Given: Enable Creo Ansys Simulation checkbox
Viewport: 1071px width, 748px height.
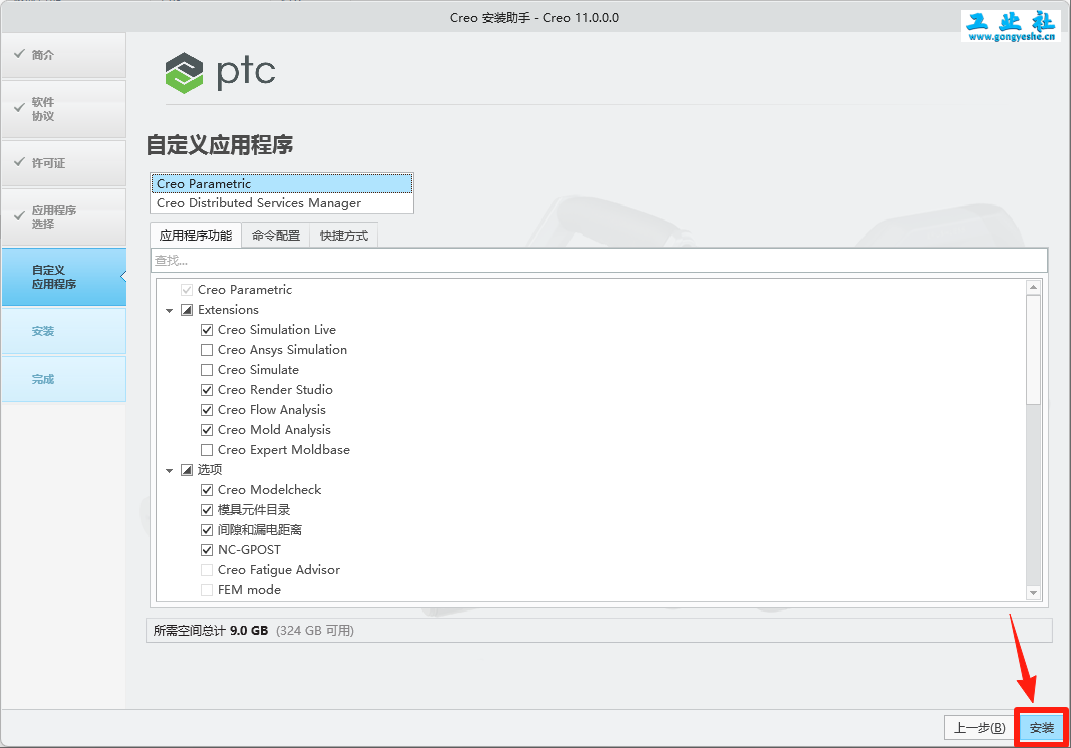Looking at the screenshot, I should coord(207,350).
